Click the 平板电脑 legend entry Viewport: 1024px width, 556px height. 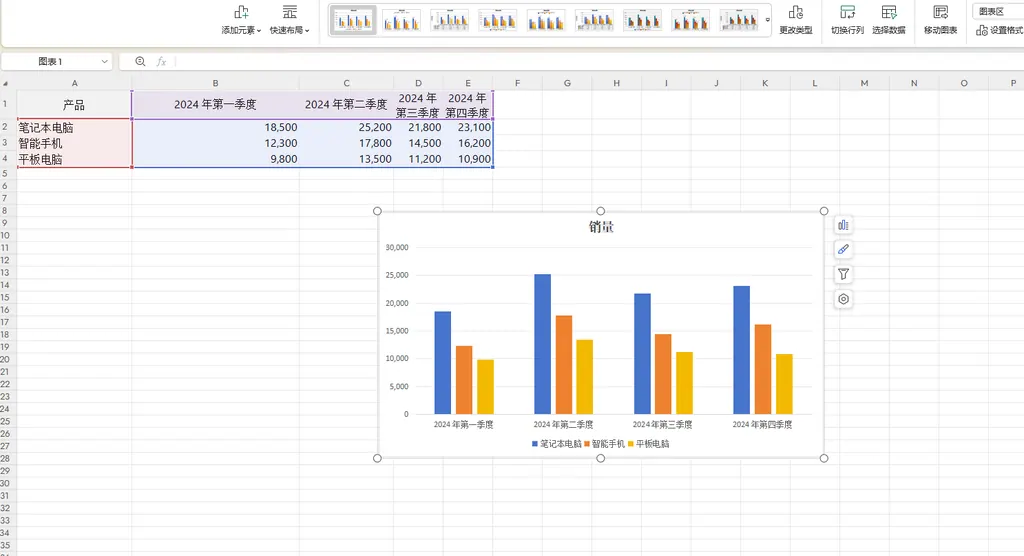click(648, 444)
